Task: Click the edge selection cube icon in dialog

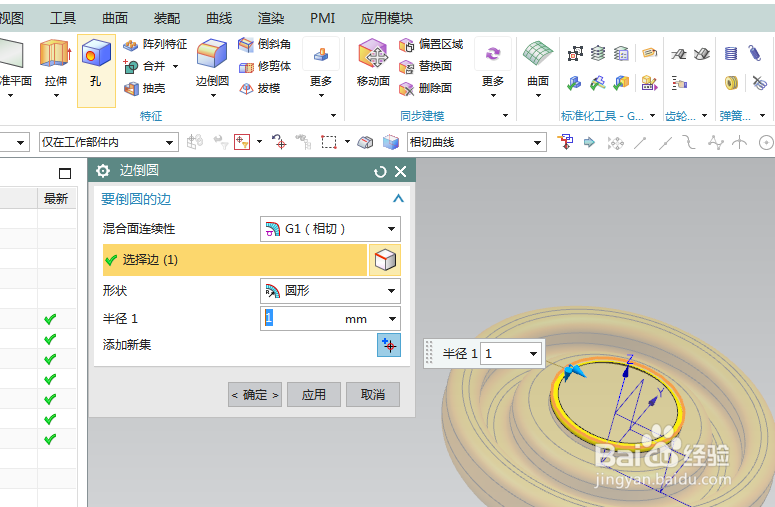Action: coord(385,260)
